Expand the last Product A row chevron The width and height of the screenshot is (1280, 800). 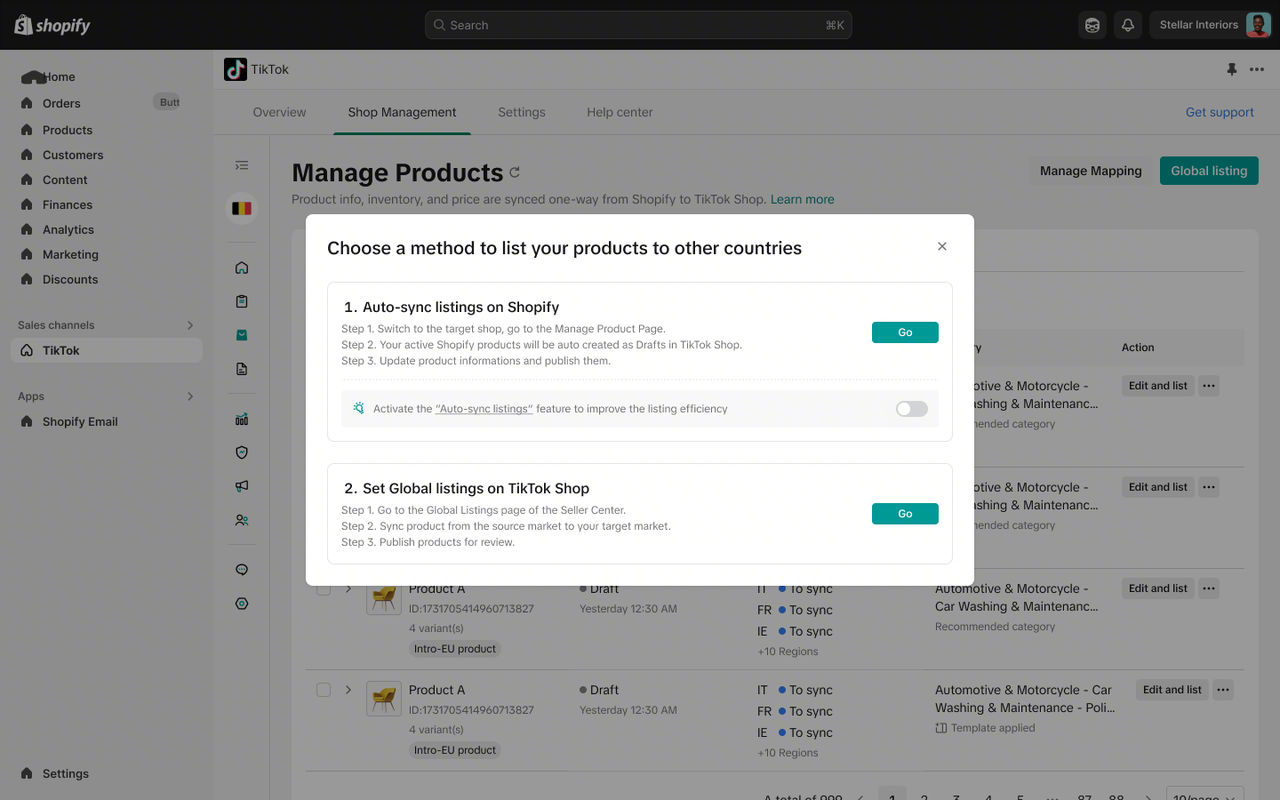(348, 690)
